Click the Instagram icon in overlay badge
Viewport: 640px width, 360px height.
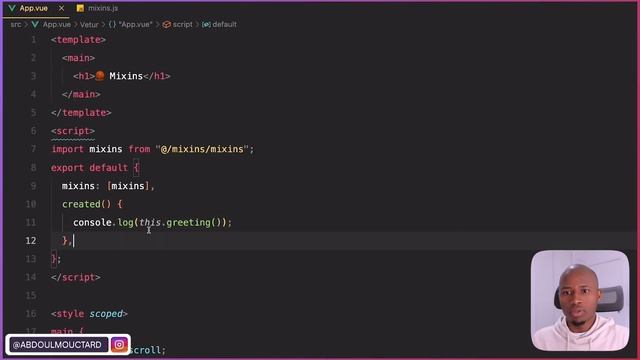coord(119,345)
